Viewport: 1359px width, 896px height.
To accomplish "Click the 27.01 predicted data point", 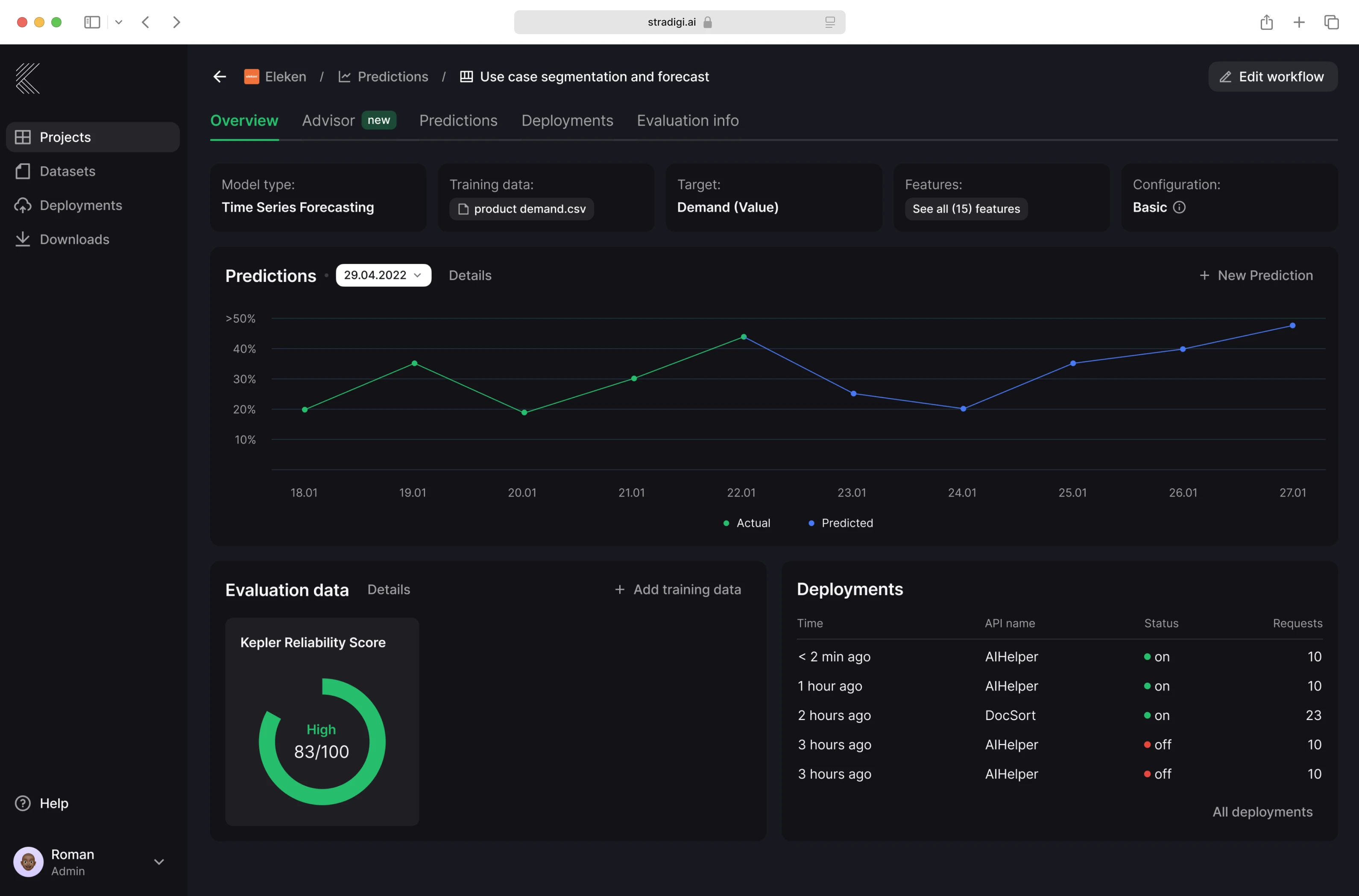I will (1292, 326).
